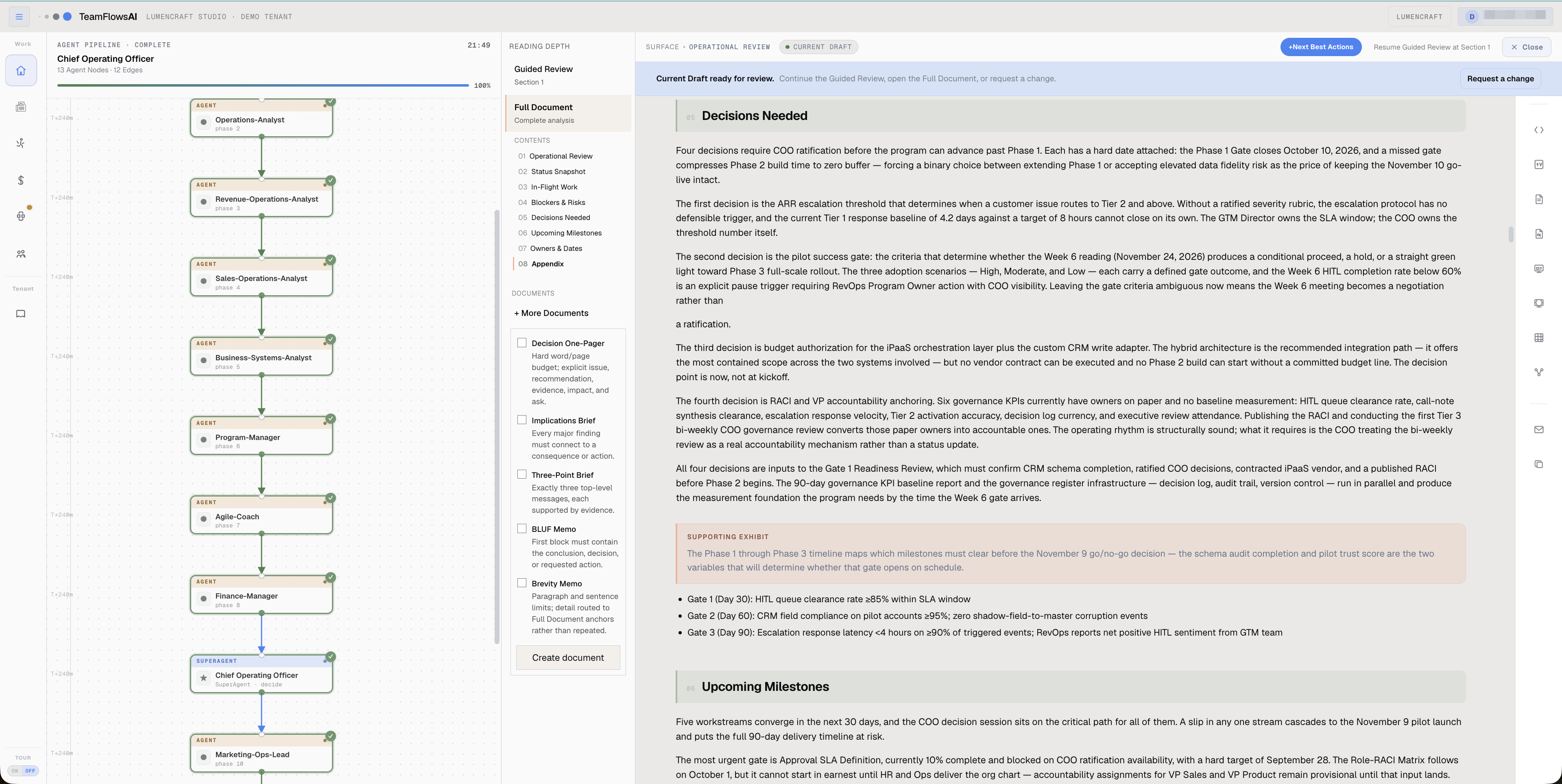1562x784 pixels.
Task: Click the green checkmark on Finance-Manager node
Action: (330, 577)
